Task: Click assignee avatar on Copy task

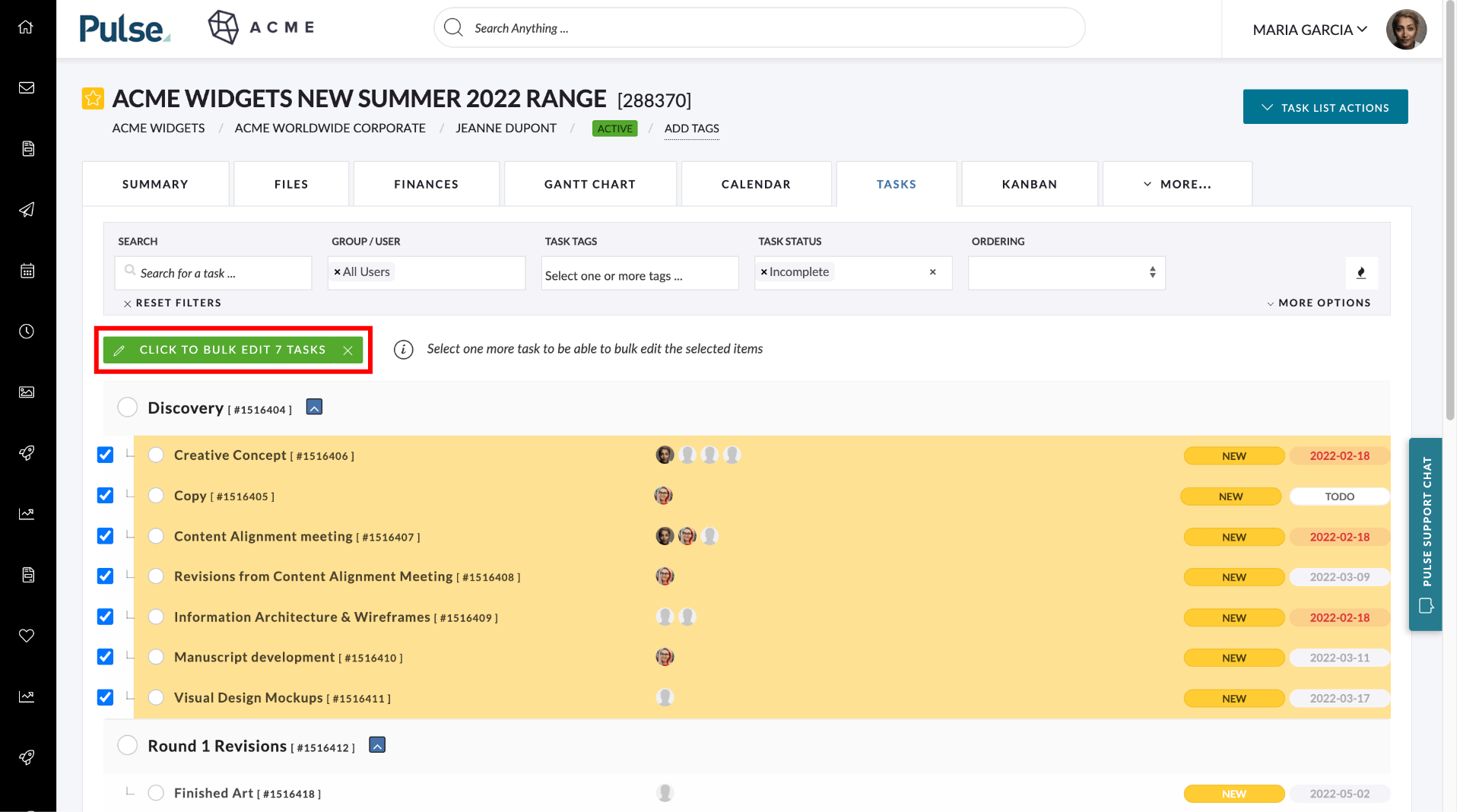Action: tap(664, 496)
